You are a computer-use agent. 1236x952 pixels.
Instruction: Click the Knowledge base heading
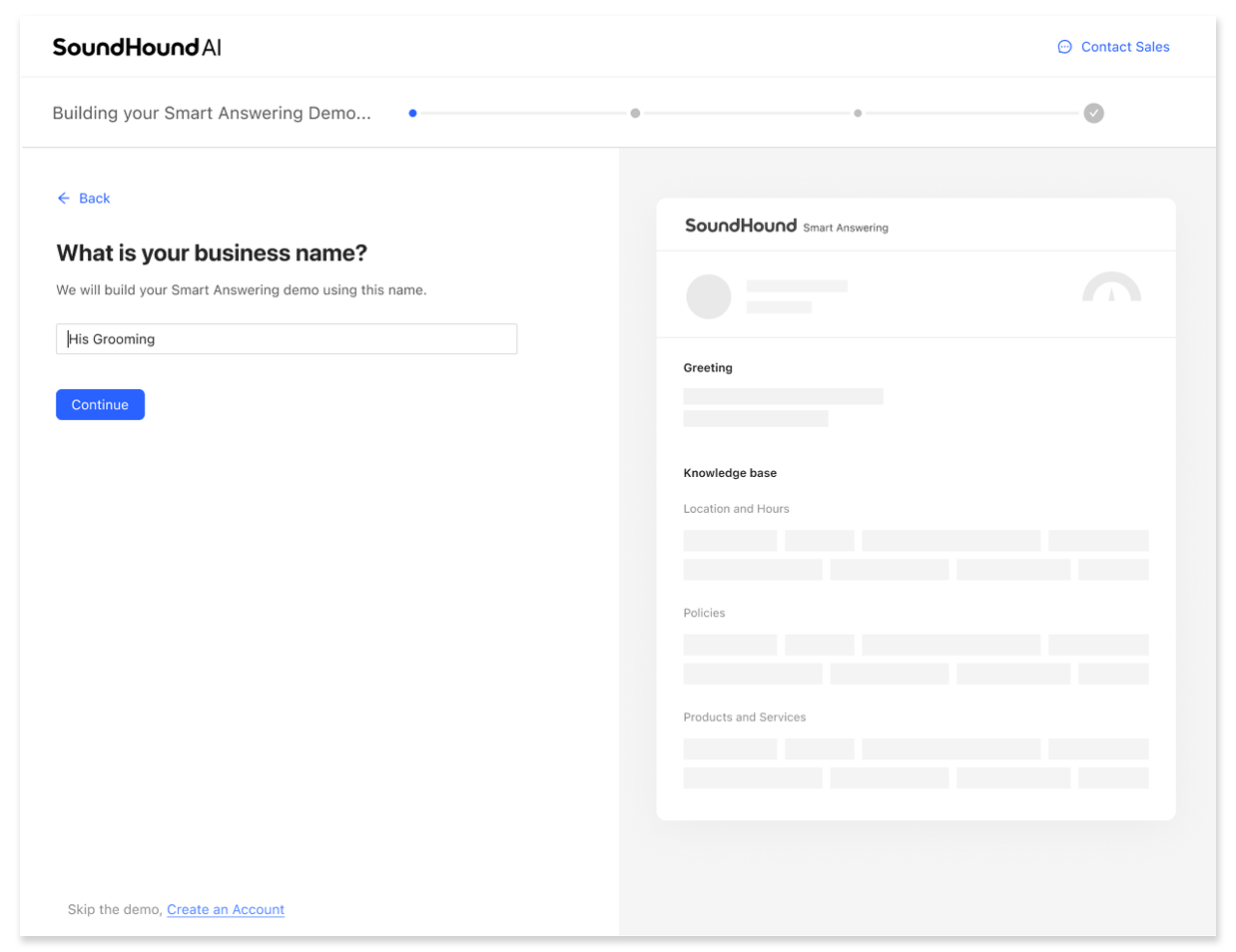click(x=730, y=472)
